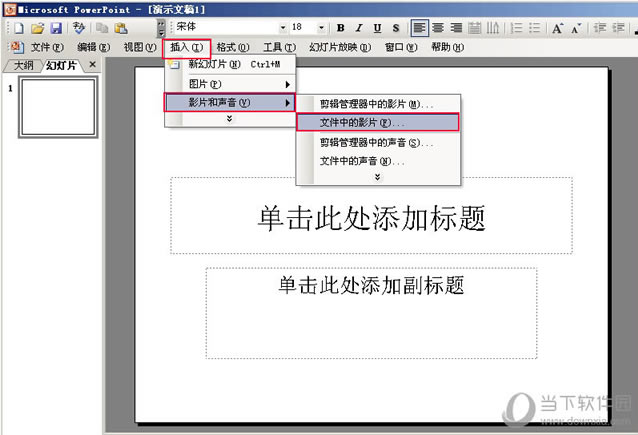Toggle text shadow formatting

coord(396,28)
